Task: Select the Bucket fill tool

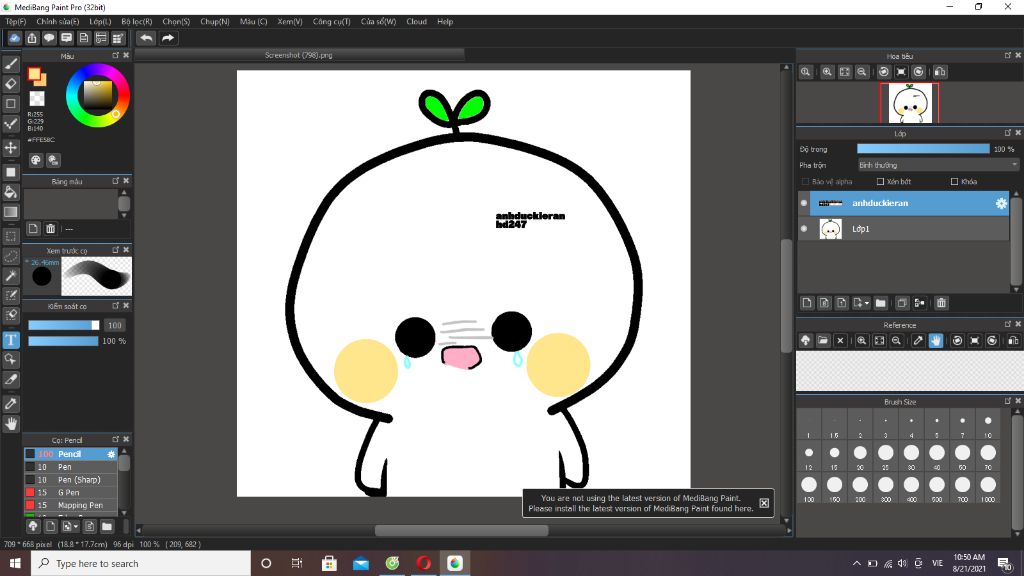Action: click(11, 191)
